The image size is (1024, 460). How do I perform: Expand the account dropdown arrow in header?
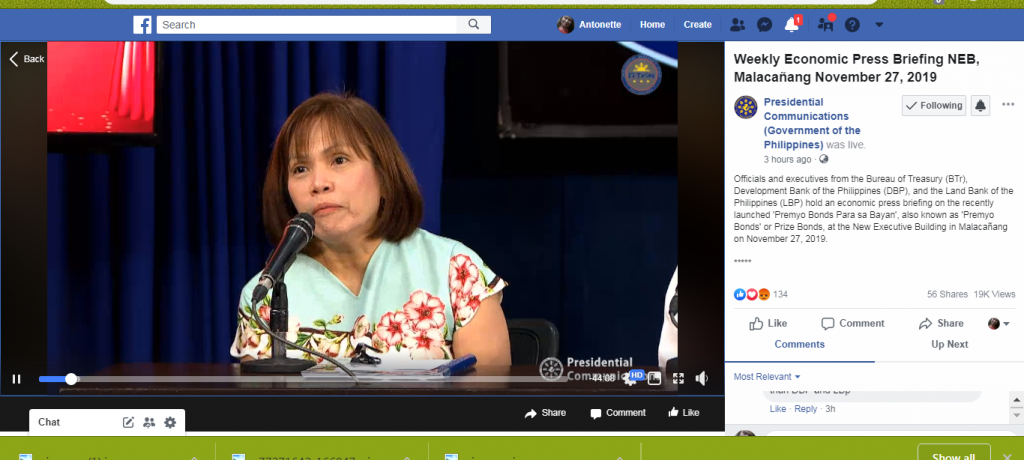tap(879, 24)
